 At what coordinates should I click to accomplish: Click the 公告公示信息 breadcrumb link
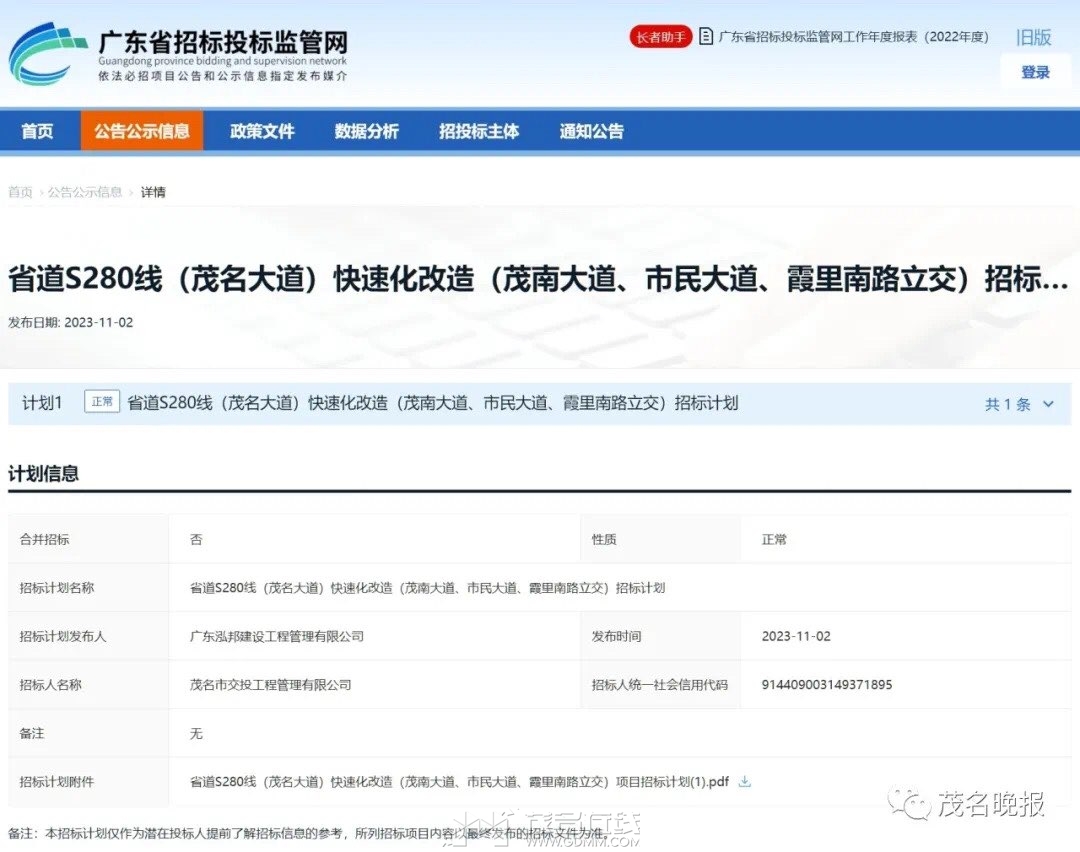(85, 192)
